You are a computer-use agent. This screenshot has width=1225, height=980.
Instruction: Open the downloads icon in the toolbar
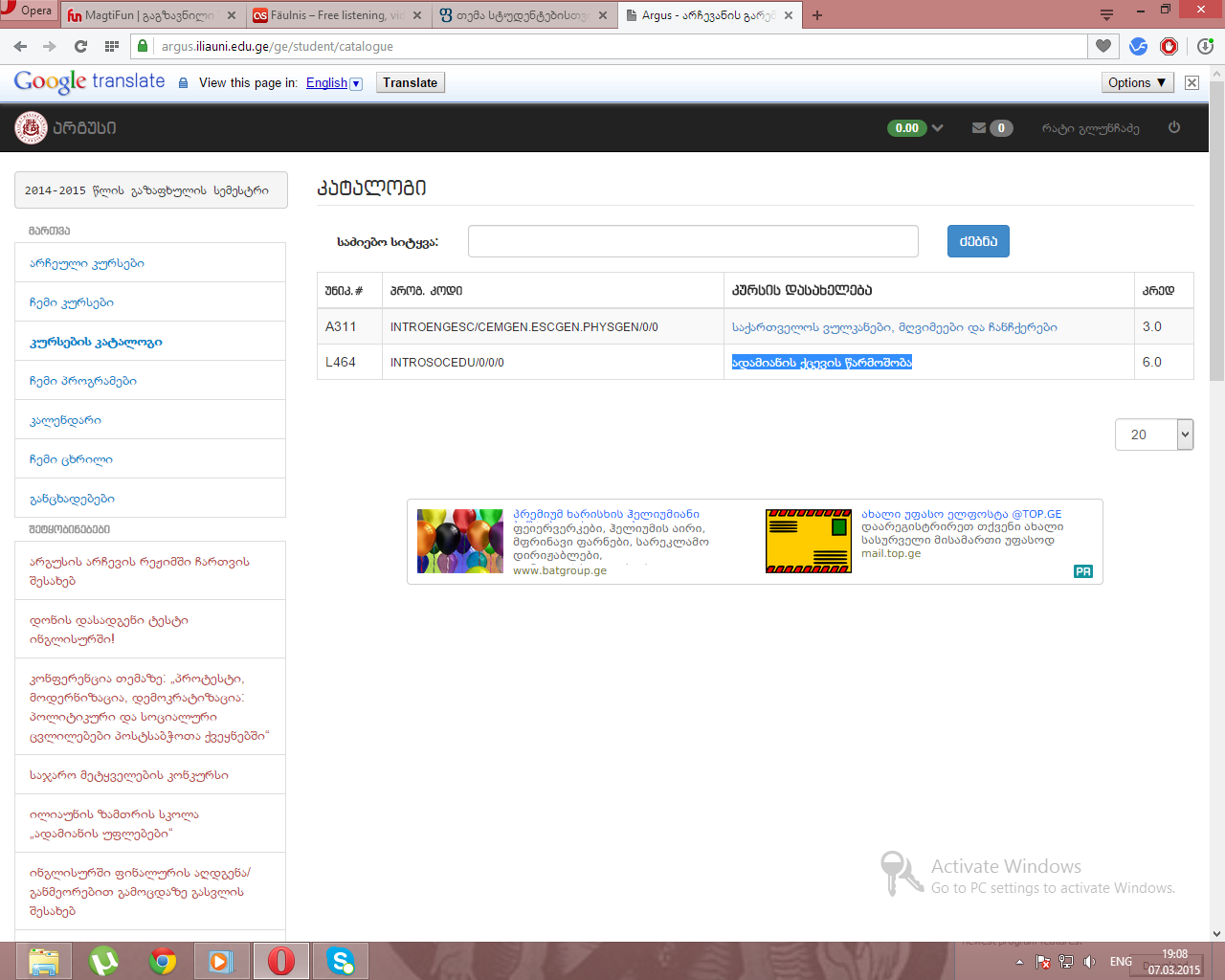point(1205,46)
